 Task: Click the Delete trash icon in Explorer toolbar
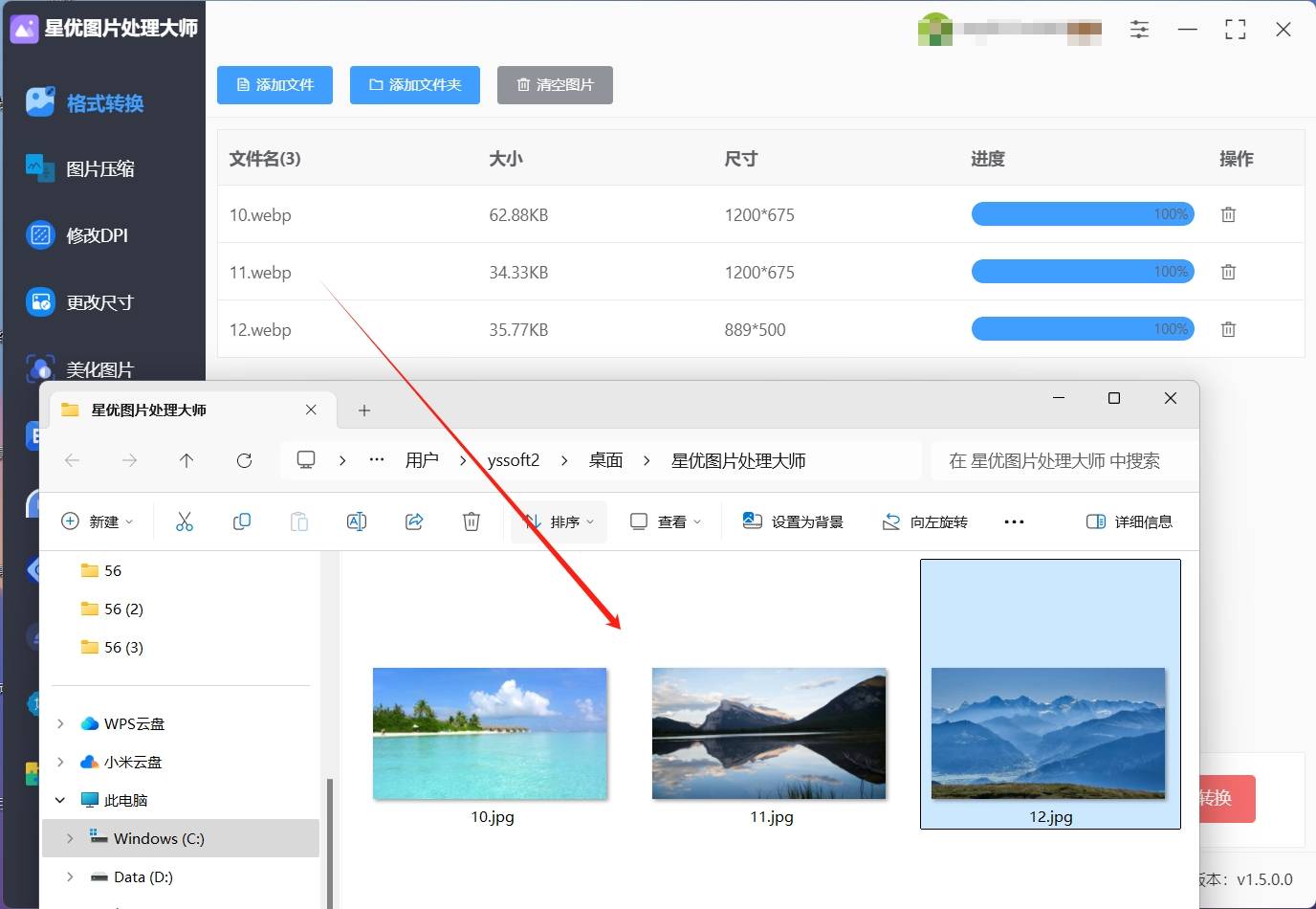coord(472,521)
